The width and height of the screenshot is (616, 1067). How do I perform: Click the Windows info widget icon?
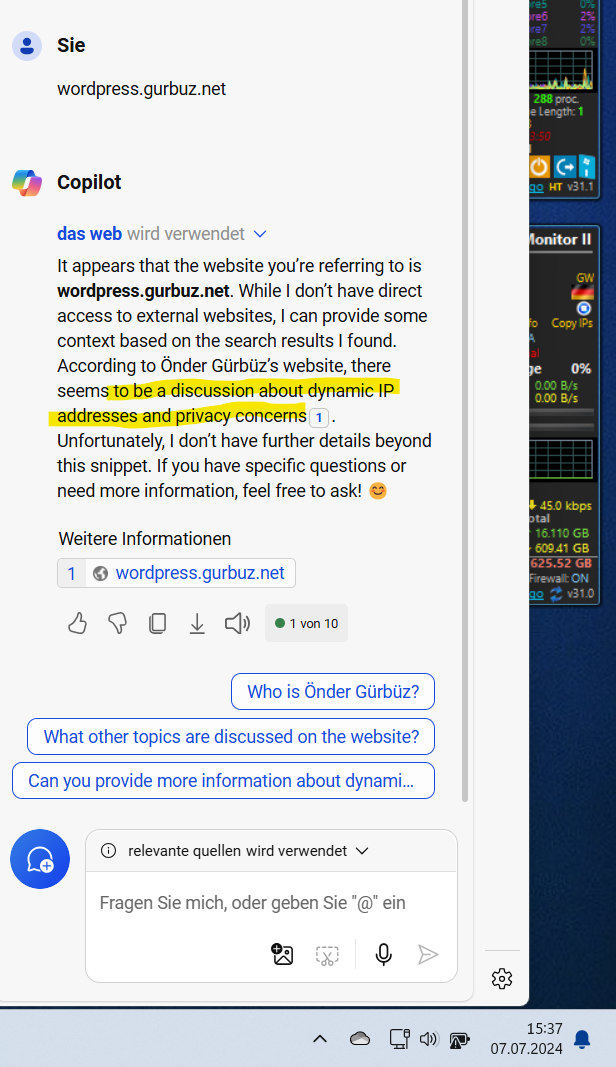587,166
